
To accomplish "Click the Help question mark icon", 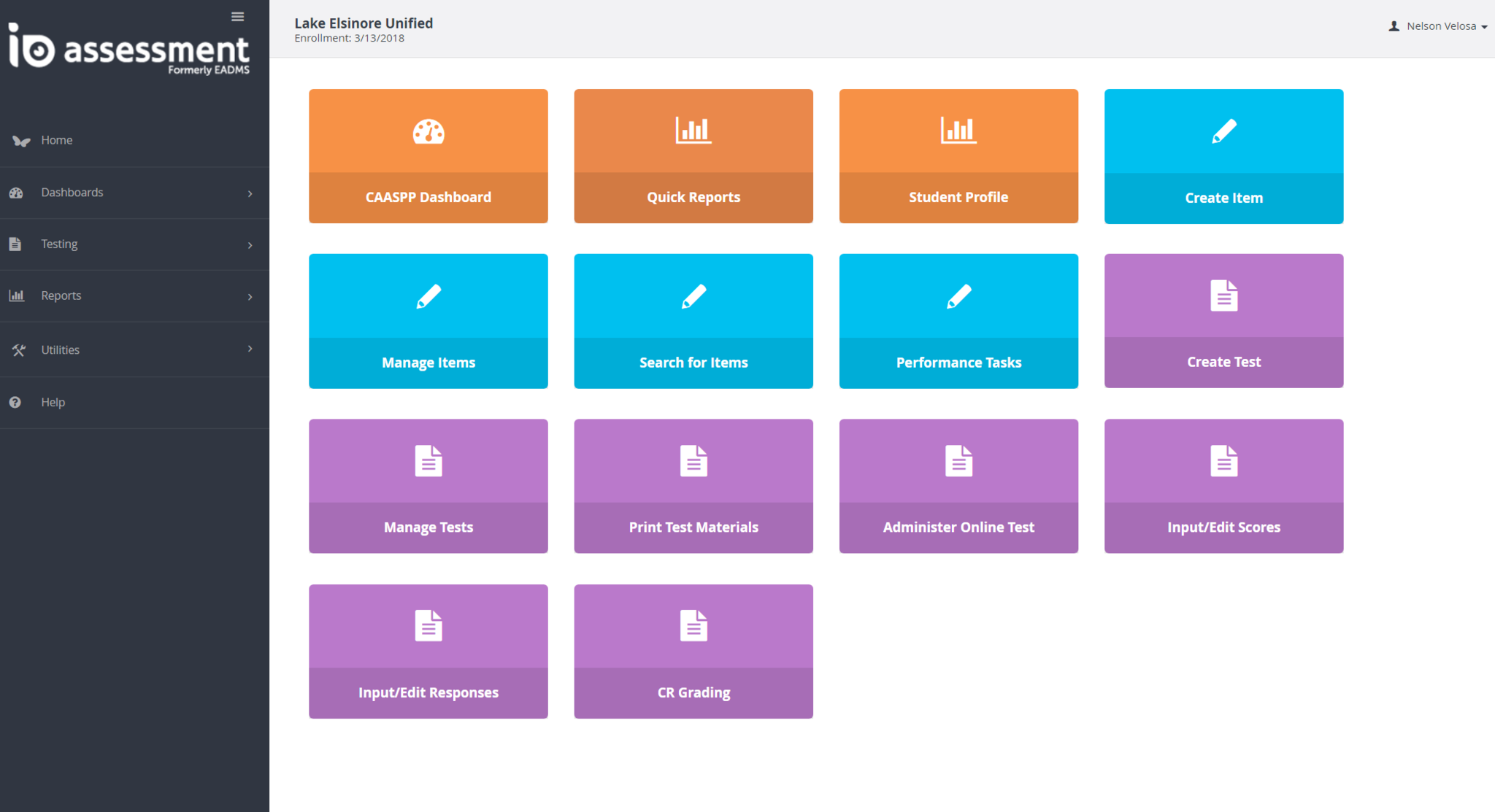I will (15, 402).
